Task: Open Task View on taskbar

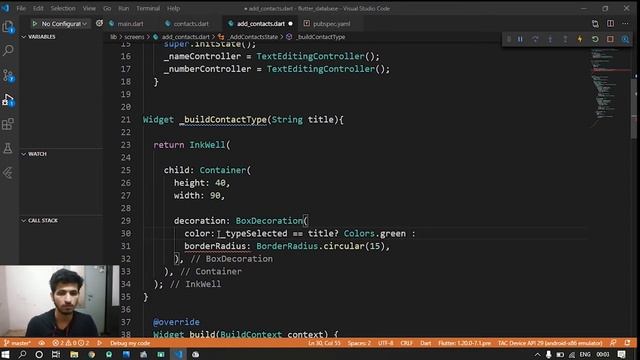Action: tap(56, 354)
